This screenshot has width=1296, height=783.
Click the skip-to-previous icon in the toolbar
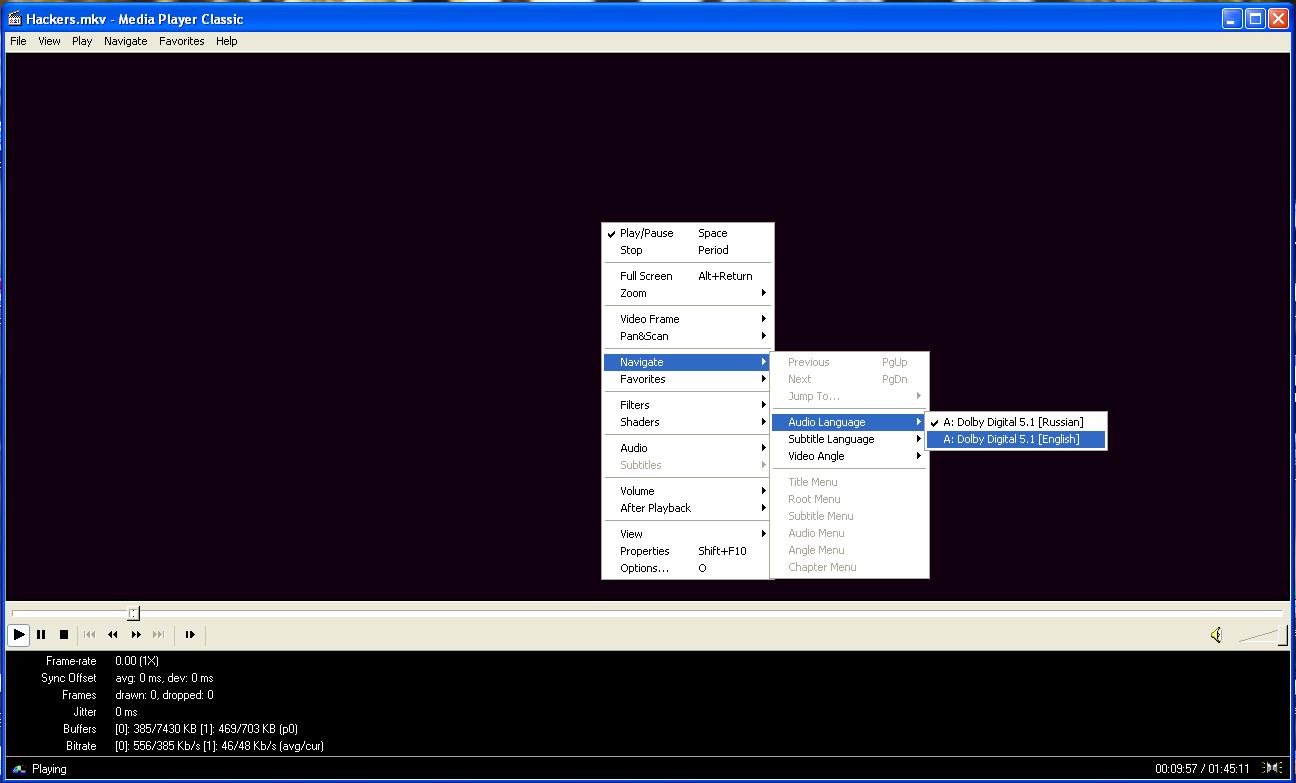tap(89, 634)
